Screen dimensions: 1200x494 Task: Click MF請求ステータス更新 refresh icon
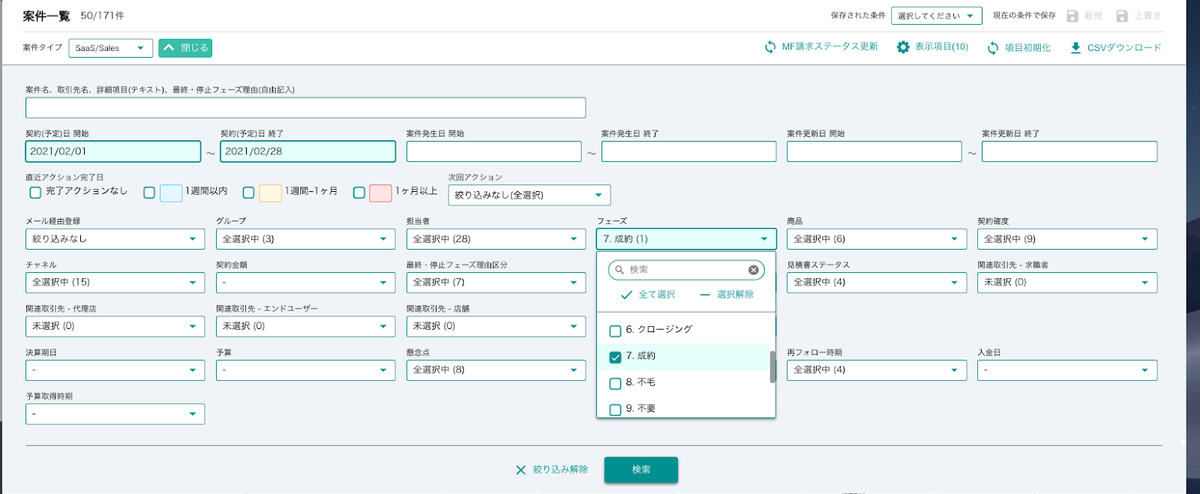tap(770, 48)
